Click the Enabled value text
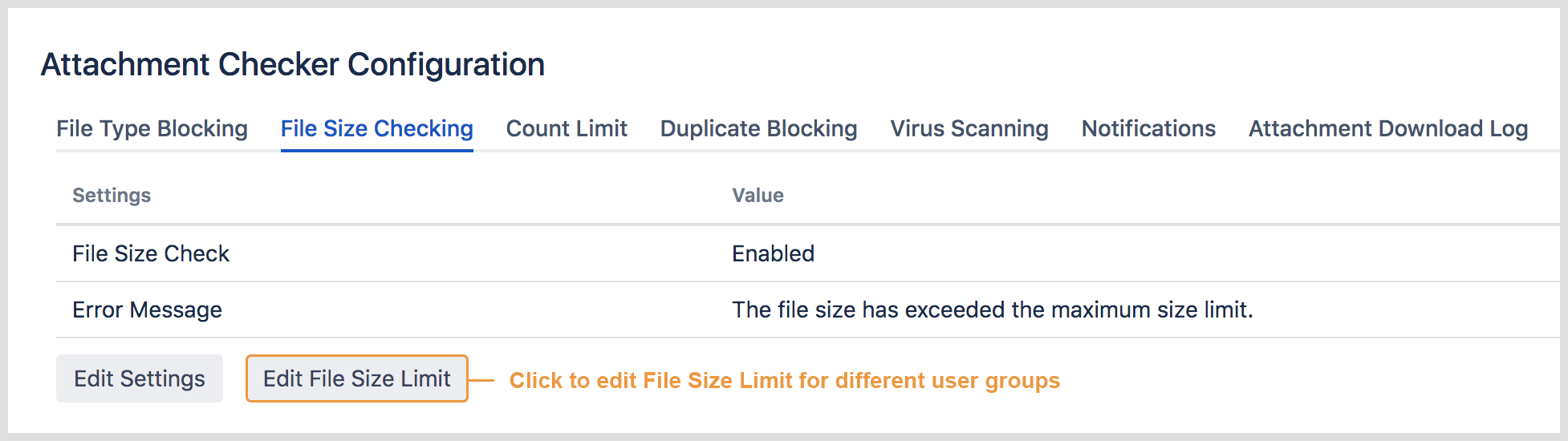 pos(773,253)
